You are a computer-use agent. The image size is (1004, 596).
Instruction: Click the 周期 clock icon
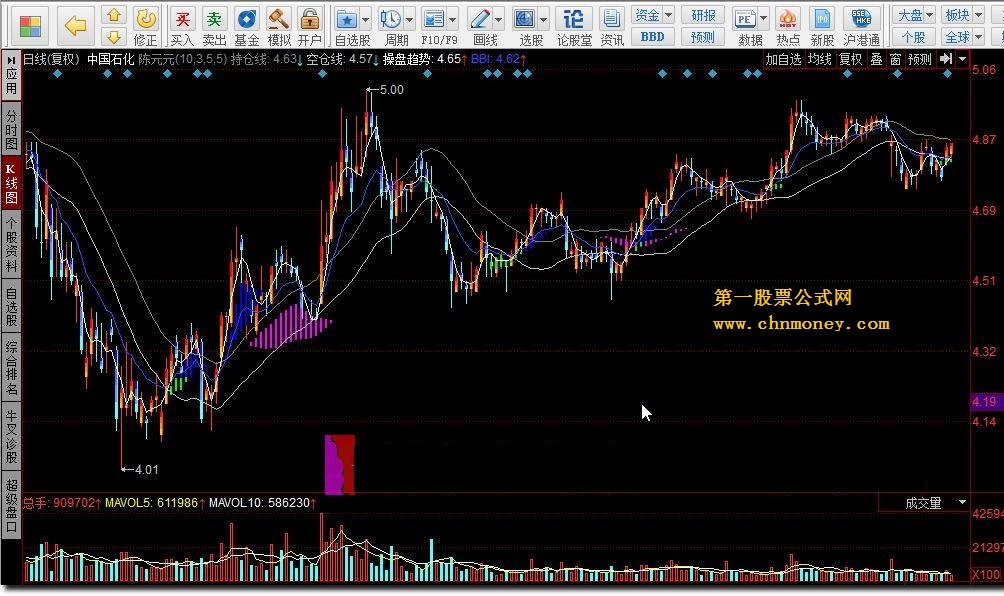(391, 19)
